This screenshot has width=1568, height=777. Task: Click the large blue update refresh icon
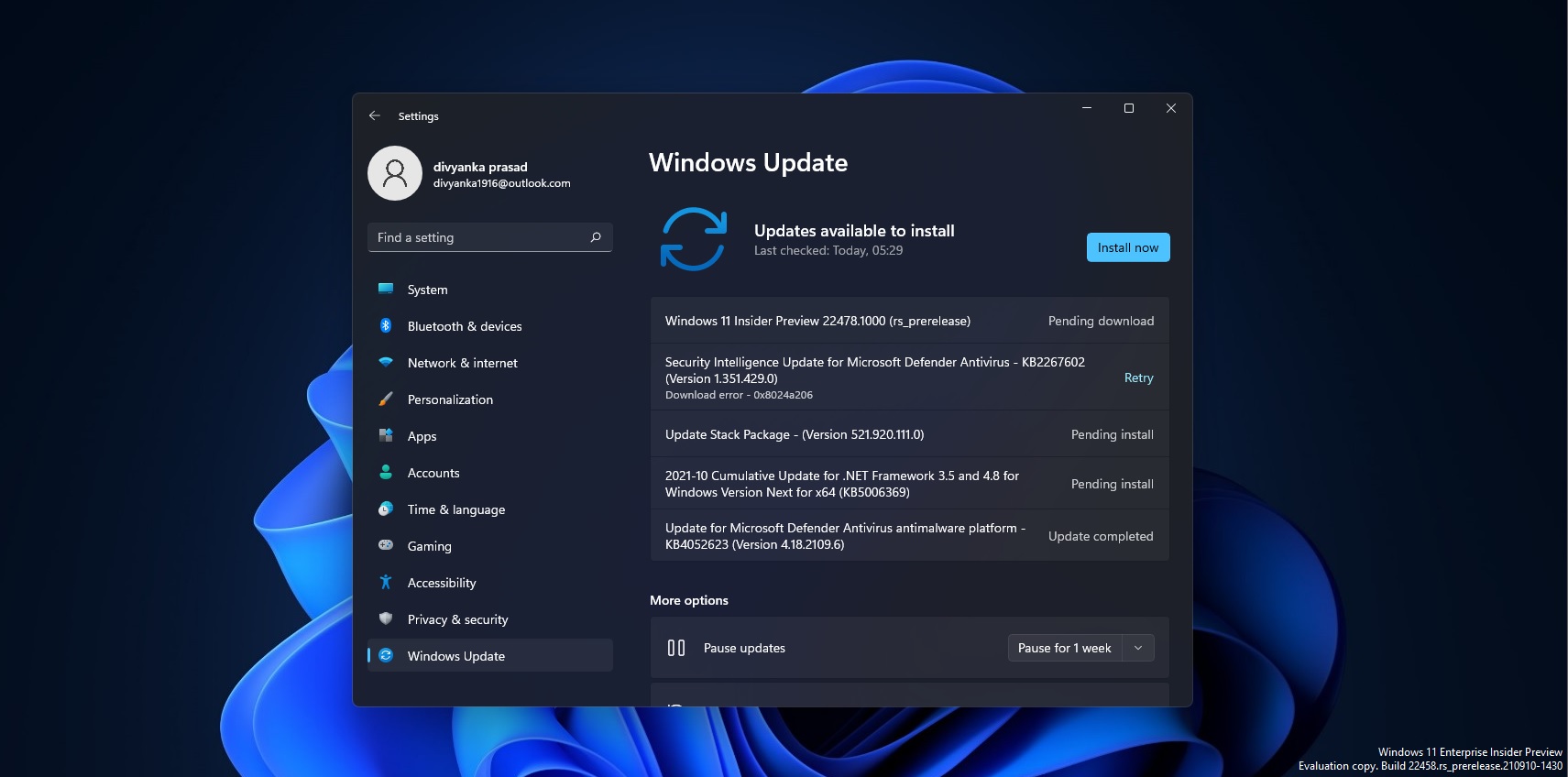(694, 239)
